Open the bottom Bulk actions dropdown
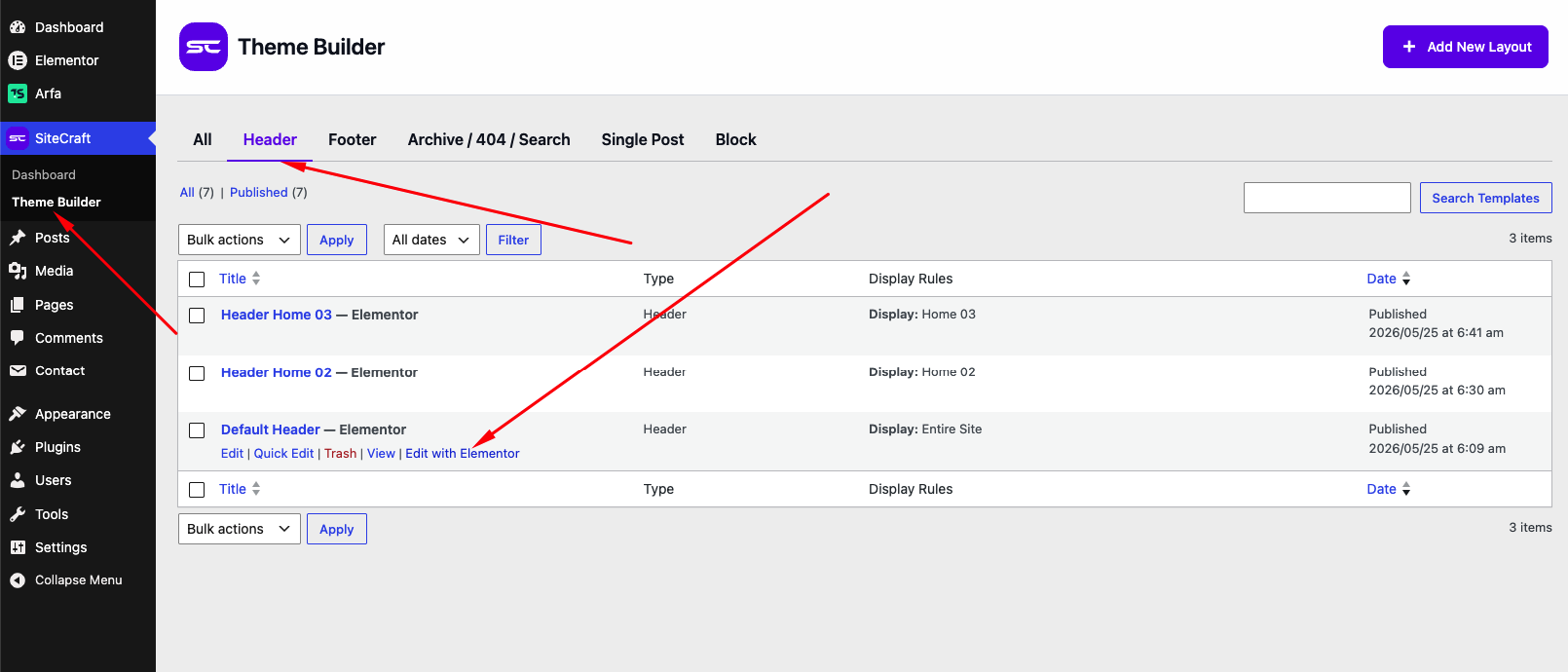This screenshot has width=1568, height=672. [x=240, y=529]
